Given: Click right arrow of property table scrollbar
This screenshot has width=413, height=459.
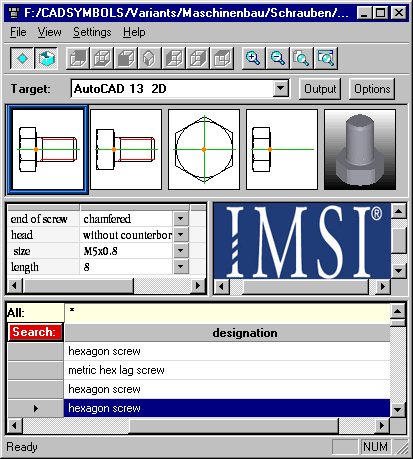Looking at the screenshot, I should [198, 286].
